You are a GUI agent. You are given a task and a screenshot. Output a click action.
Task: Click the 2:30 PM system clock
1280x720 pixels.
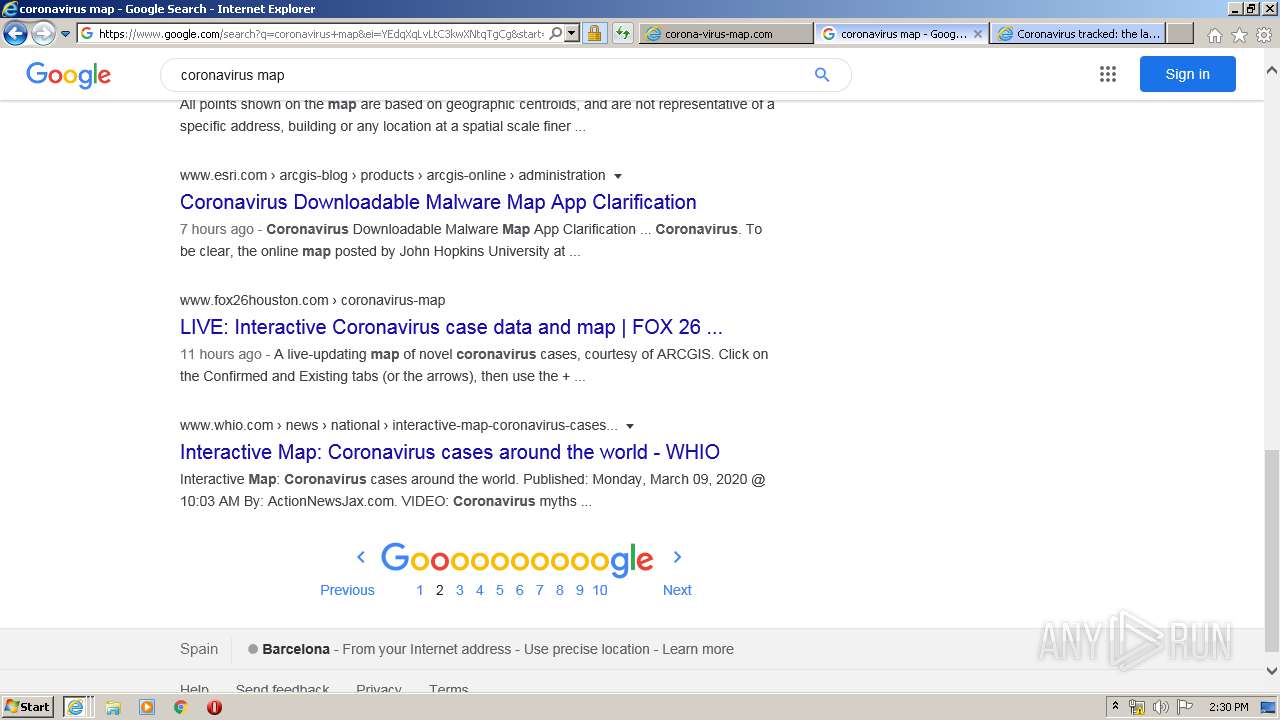coord(1229,707)
